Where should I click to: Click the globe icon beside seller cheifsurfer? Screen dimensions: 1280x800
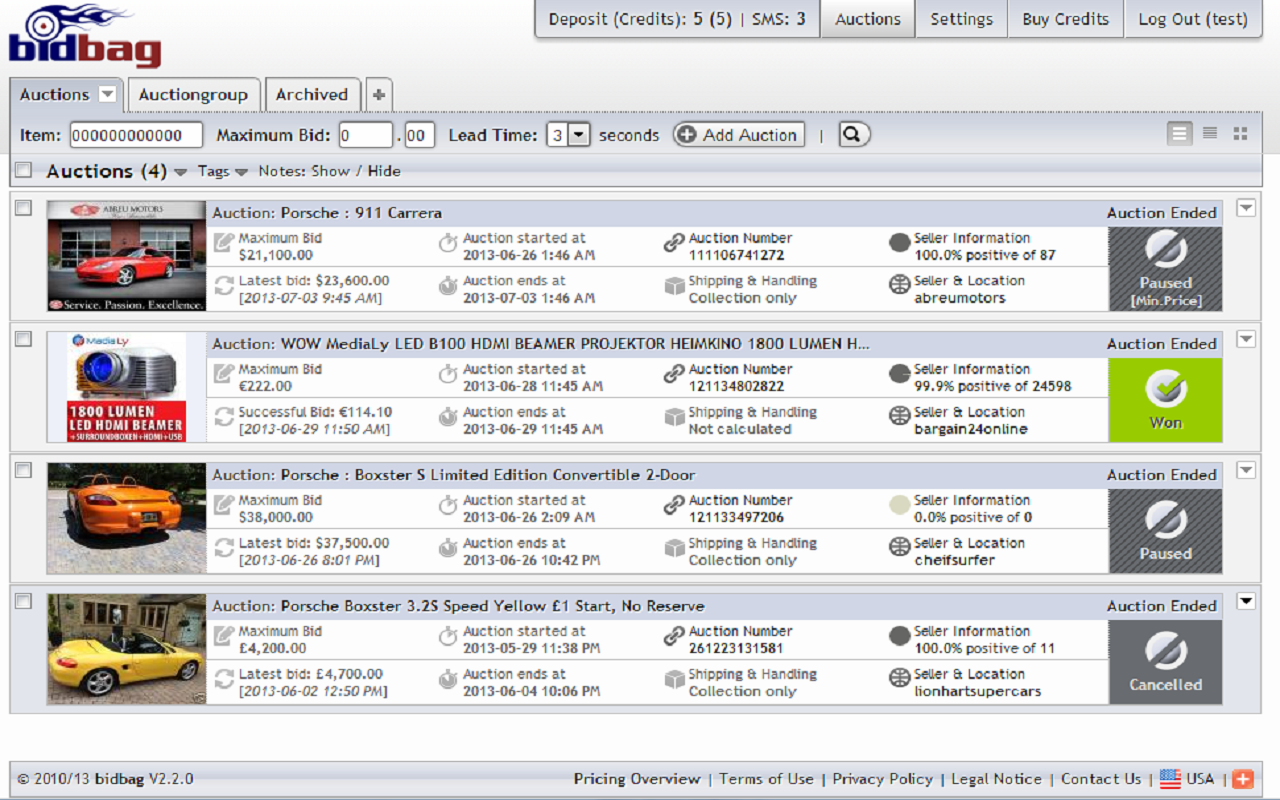click(899, 548)
